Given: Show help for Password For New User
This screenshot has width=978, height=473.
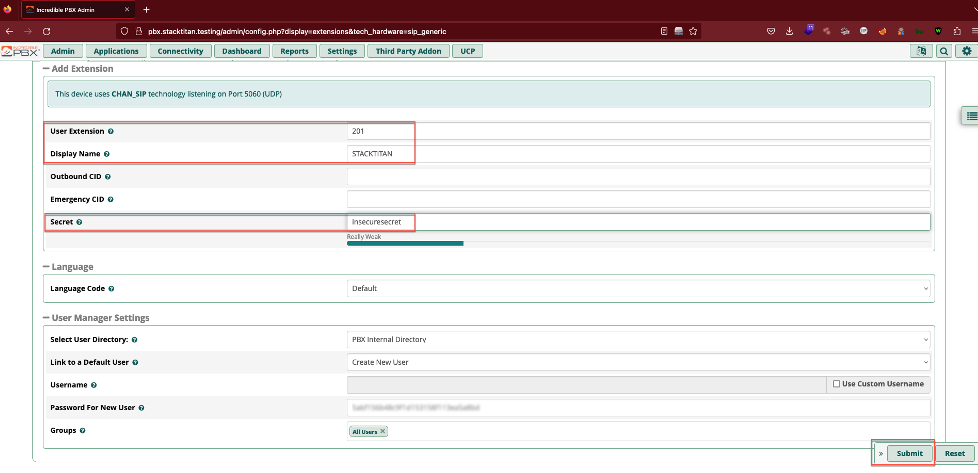Looking at the screenshot, I should [141, 408].
